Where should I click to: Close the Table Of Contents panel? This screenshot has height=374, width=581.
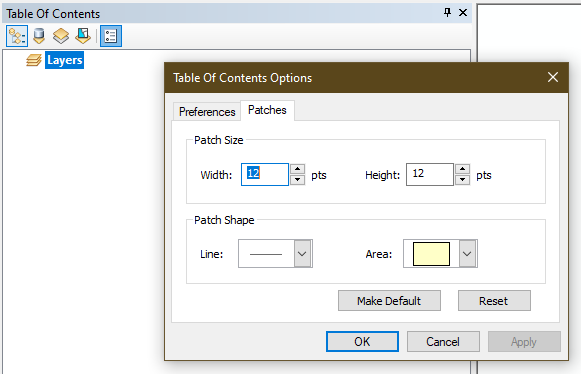click(463, 13)
